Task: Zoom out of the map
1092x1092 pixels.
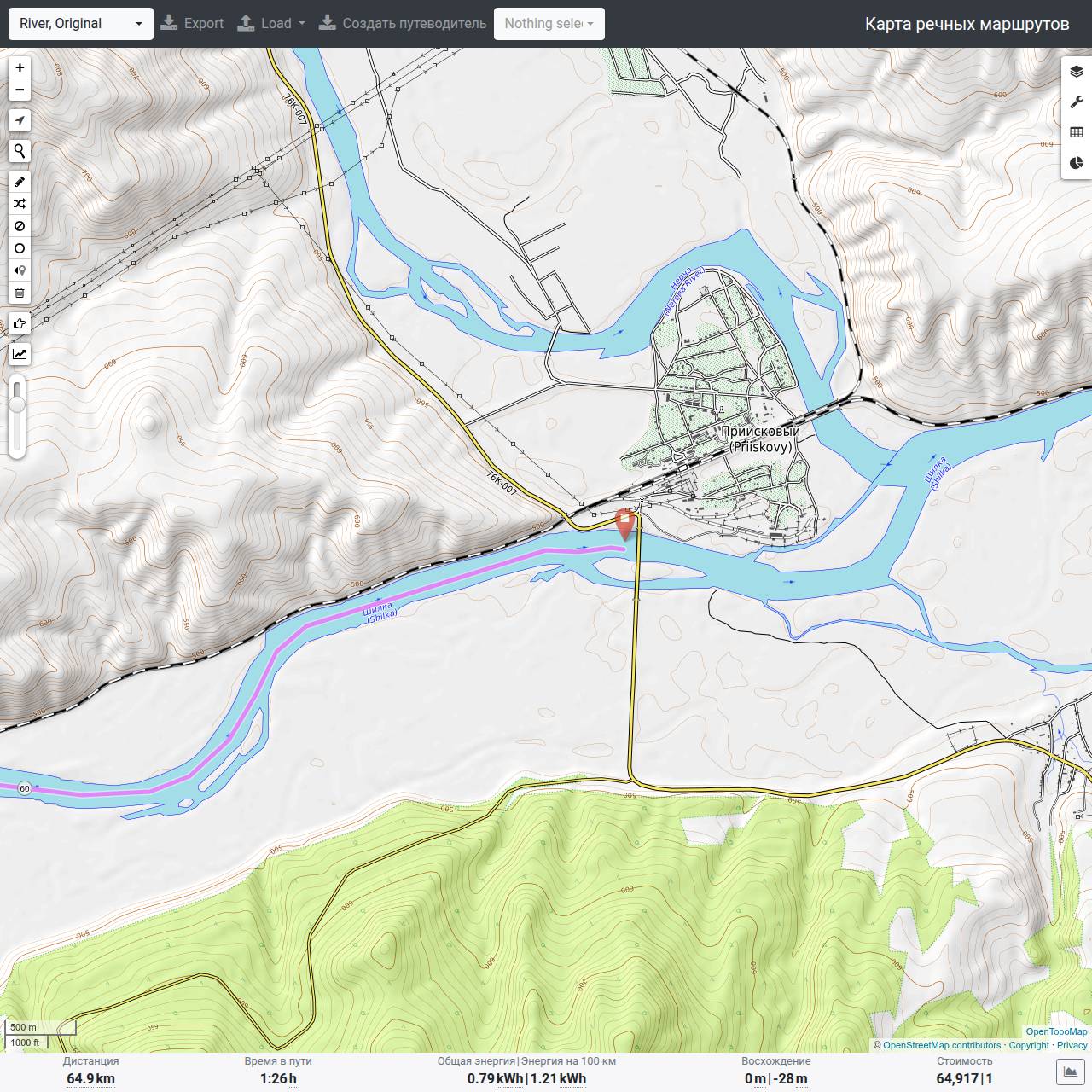Action: point(20,90)
